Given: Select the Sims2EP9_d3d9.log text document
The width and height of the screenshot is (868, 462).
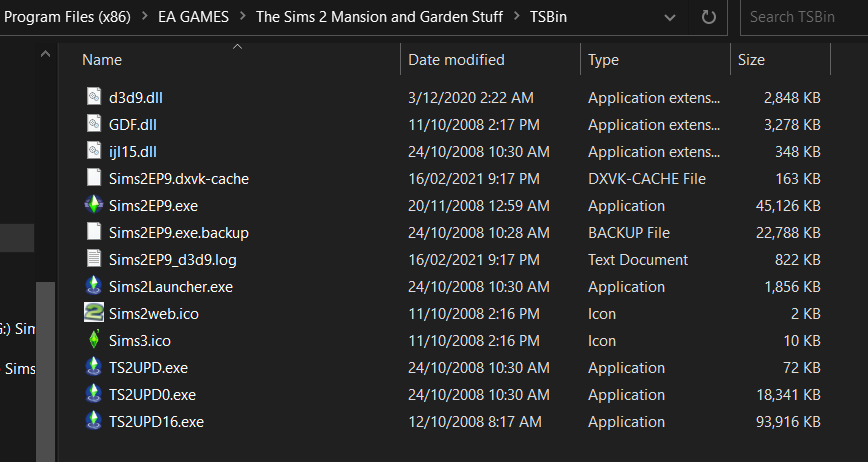Looking at the screenshot, I should click(172, 260).
